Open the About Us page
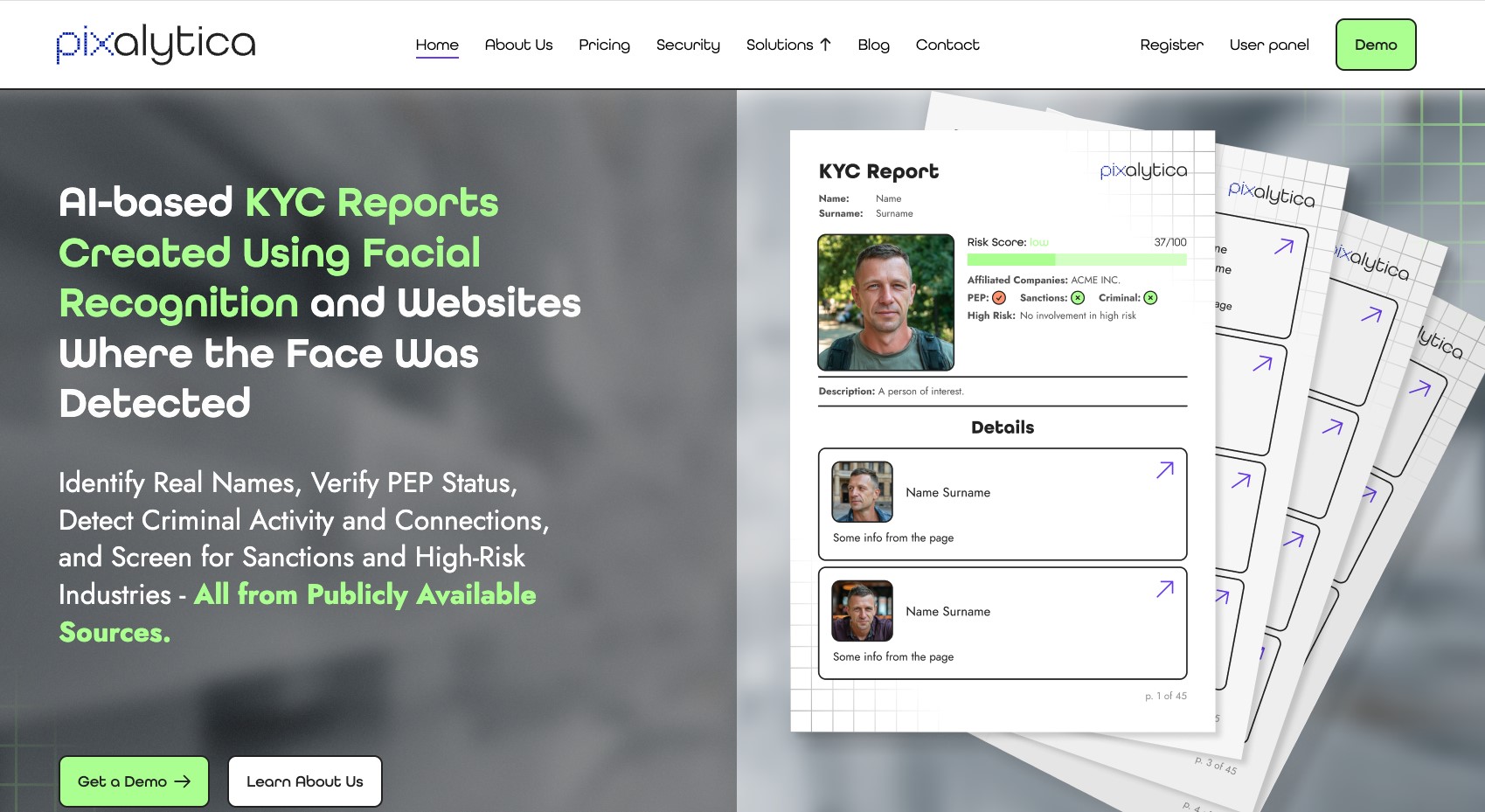The height and width of the screenshot is (812, 1485). [518, 45]
